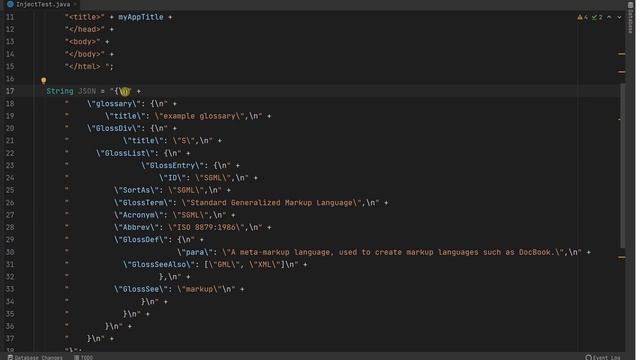Image resolution: width=640 pixels, height=360 pixels.
Task: Open the warnings count inspection indicator
Action: click(x=582, y=17)
